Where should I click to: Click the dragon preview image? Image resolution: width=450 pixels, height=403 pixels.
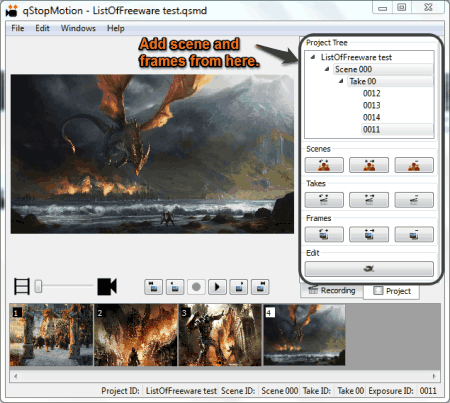pyautogui.click(x=152, y=154)
